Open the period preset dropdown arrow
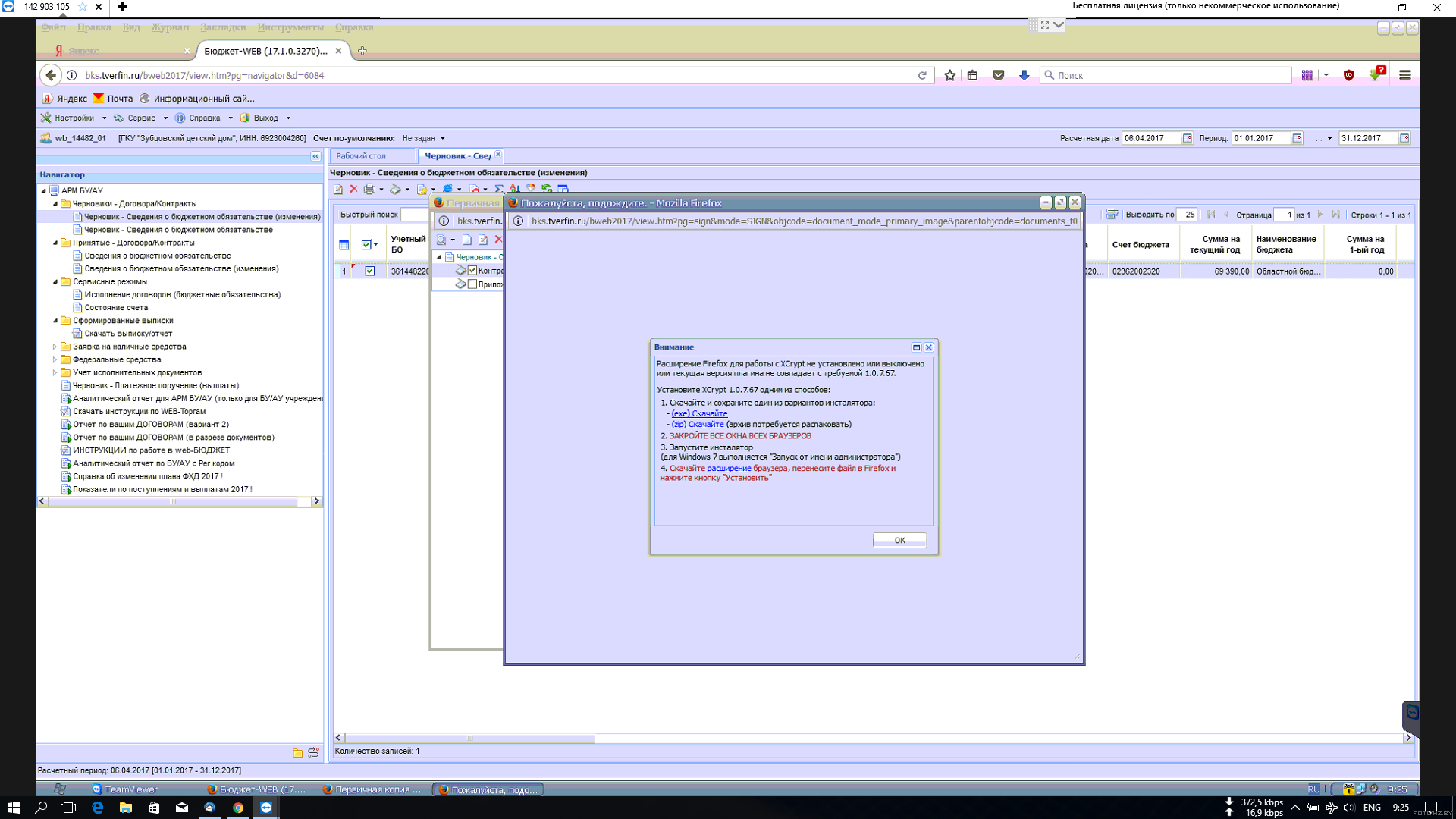This screenshot has width=1456, height=819. [1329, 138]
